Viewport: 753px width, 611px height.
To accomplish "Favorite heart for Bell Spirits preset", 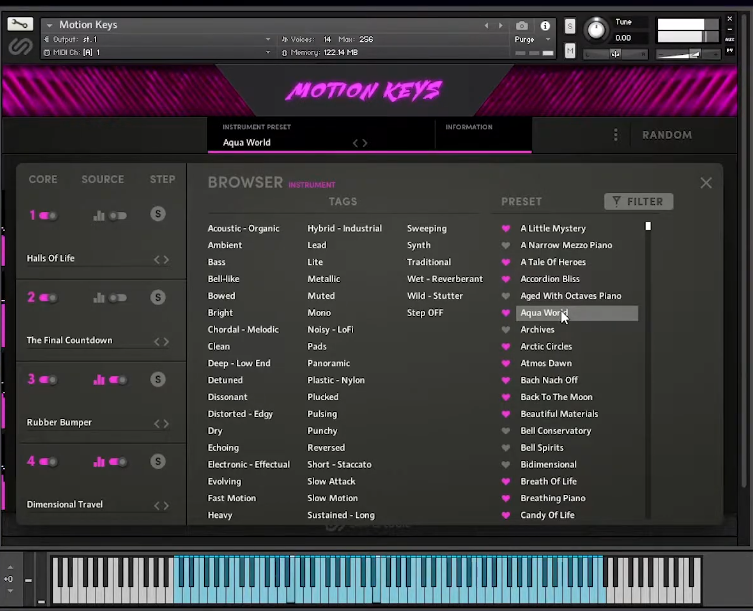I will [506, 448].
